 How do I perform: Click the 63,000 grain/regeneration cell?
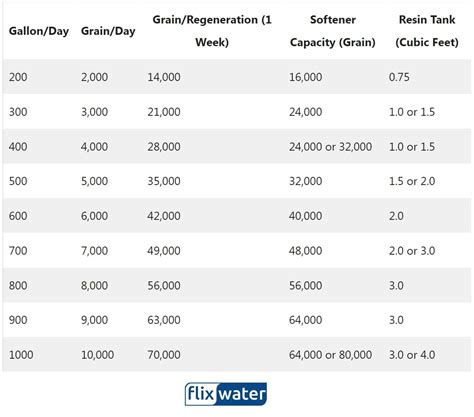point(164,320)
